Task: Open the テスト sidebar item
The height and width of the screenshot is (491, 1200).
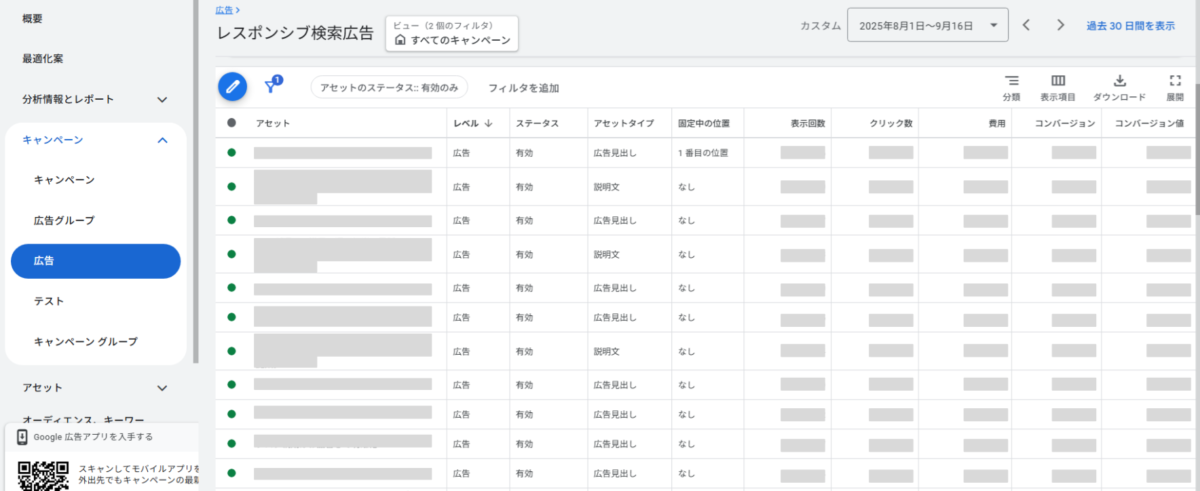Action: point(49,300)
